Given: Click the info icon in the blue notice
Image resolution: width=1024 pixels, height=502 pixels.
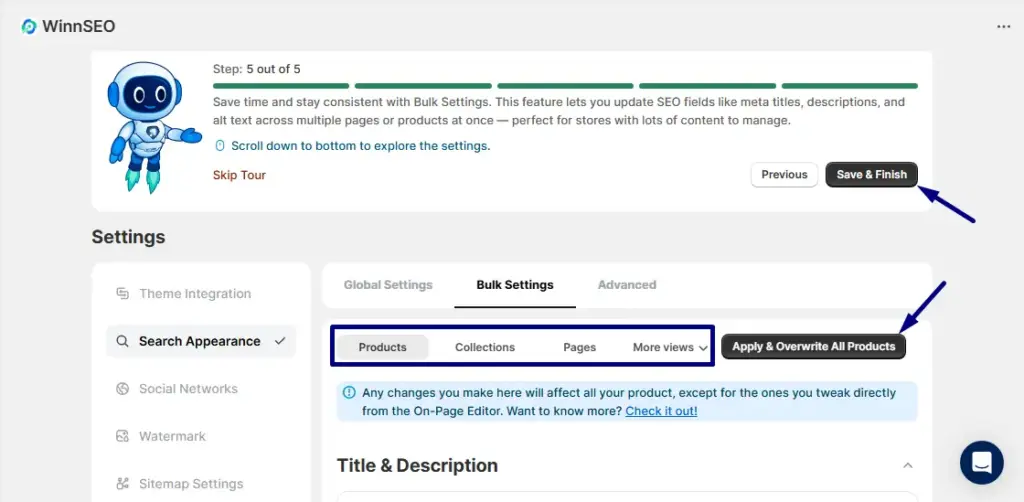Looking at the screenshot, I should point(349,392).
